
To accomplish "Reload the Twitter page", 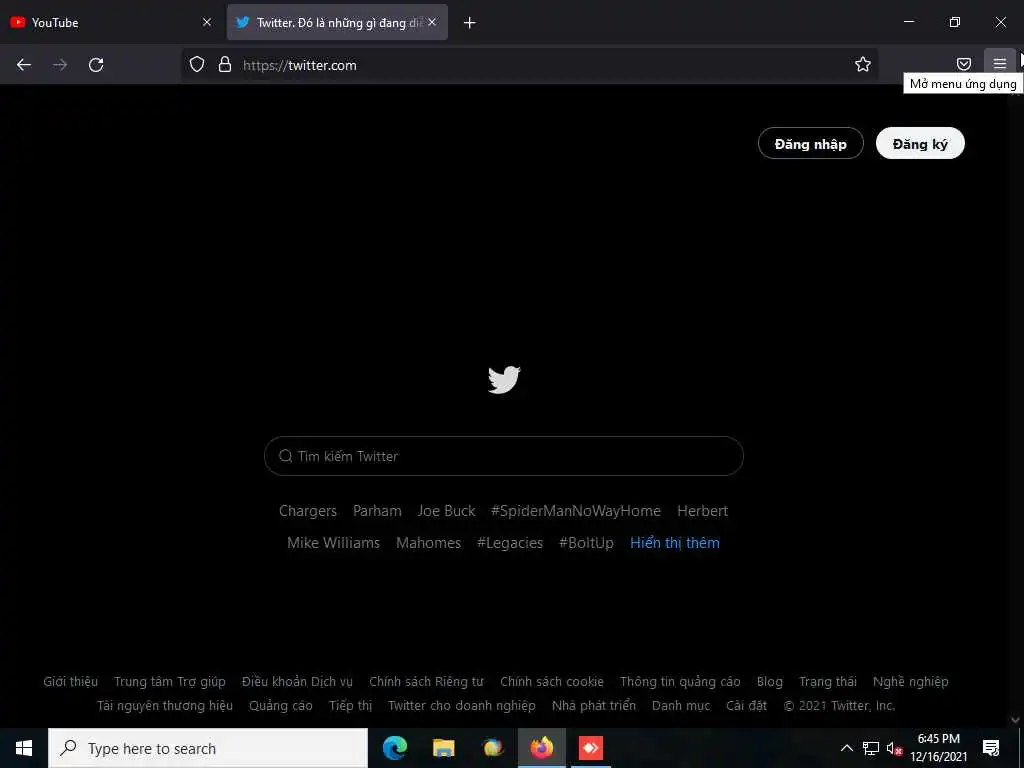I will point(96,65).
